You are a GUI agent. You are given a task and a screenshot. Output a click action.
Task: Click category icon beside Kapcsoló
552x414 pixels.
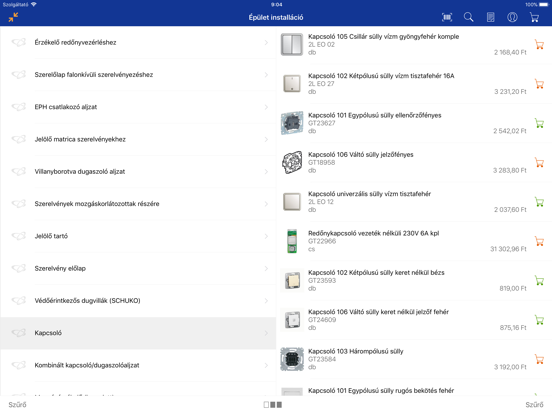[19, 333]
